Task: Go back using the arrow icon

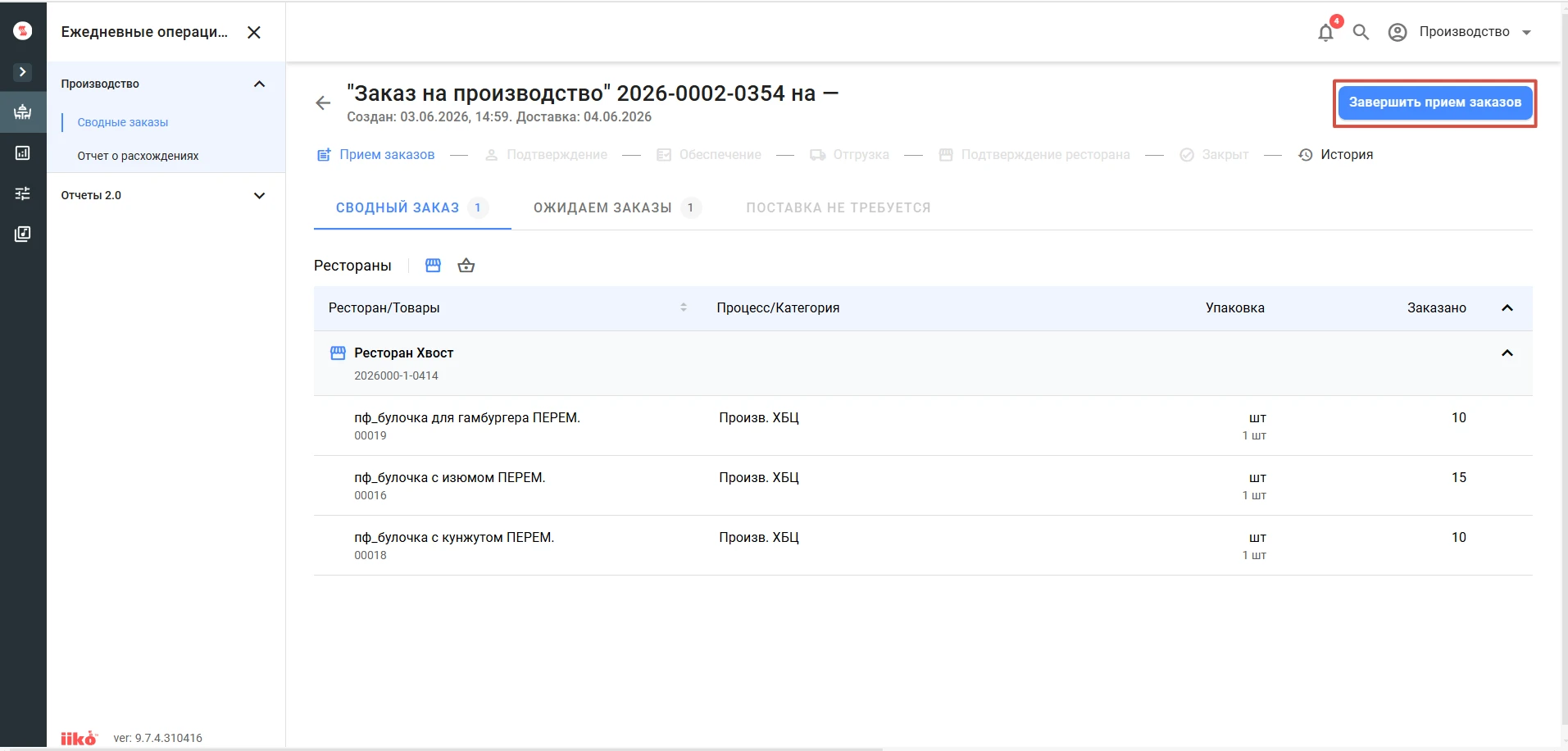Action: tap(323, 103)
